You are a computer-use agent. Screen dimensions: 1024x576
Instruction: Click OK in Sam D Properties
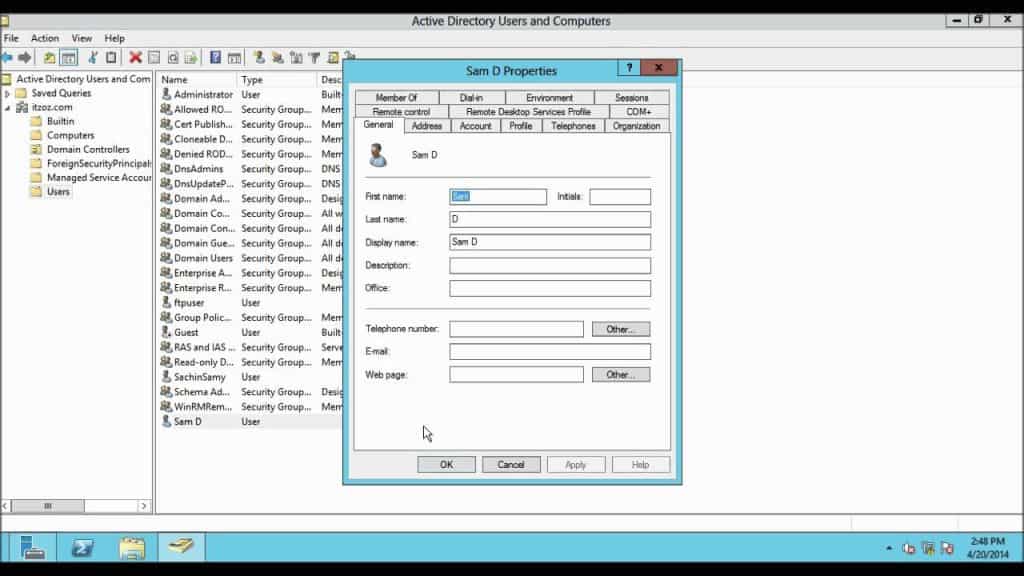446,464
